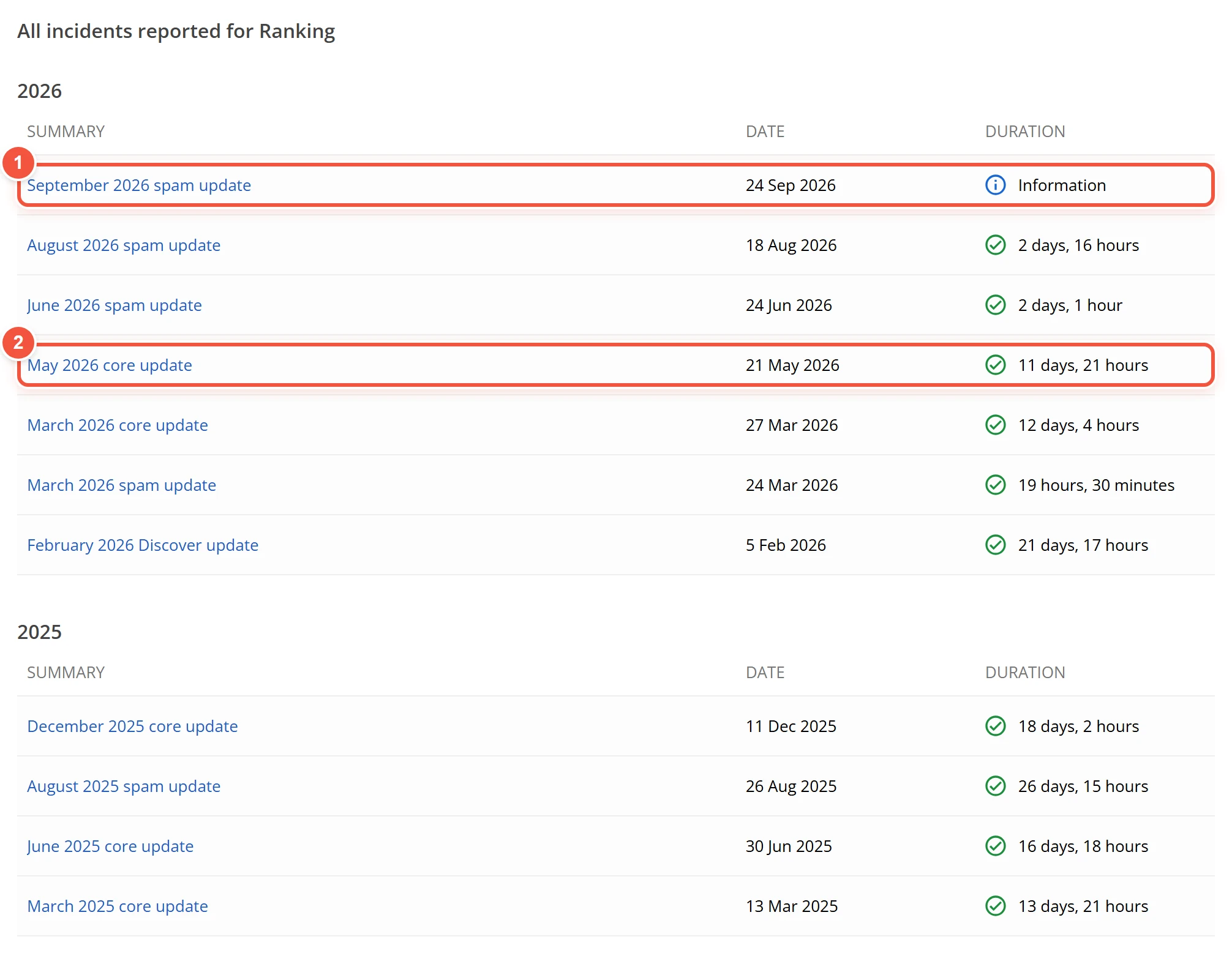1232x956 pixels.
Task: Click the duration 19 hours, 30 minutes
Action: (1096, 485)
